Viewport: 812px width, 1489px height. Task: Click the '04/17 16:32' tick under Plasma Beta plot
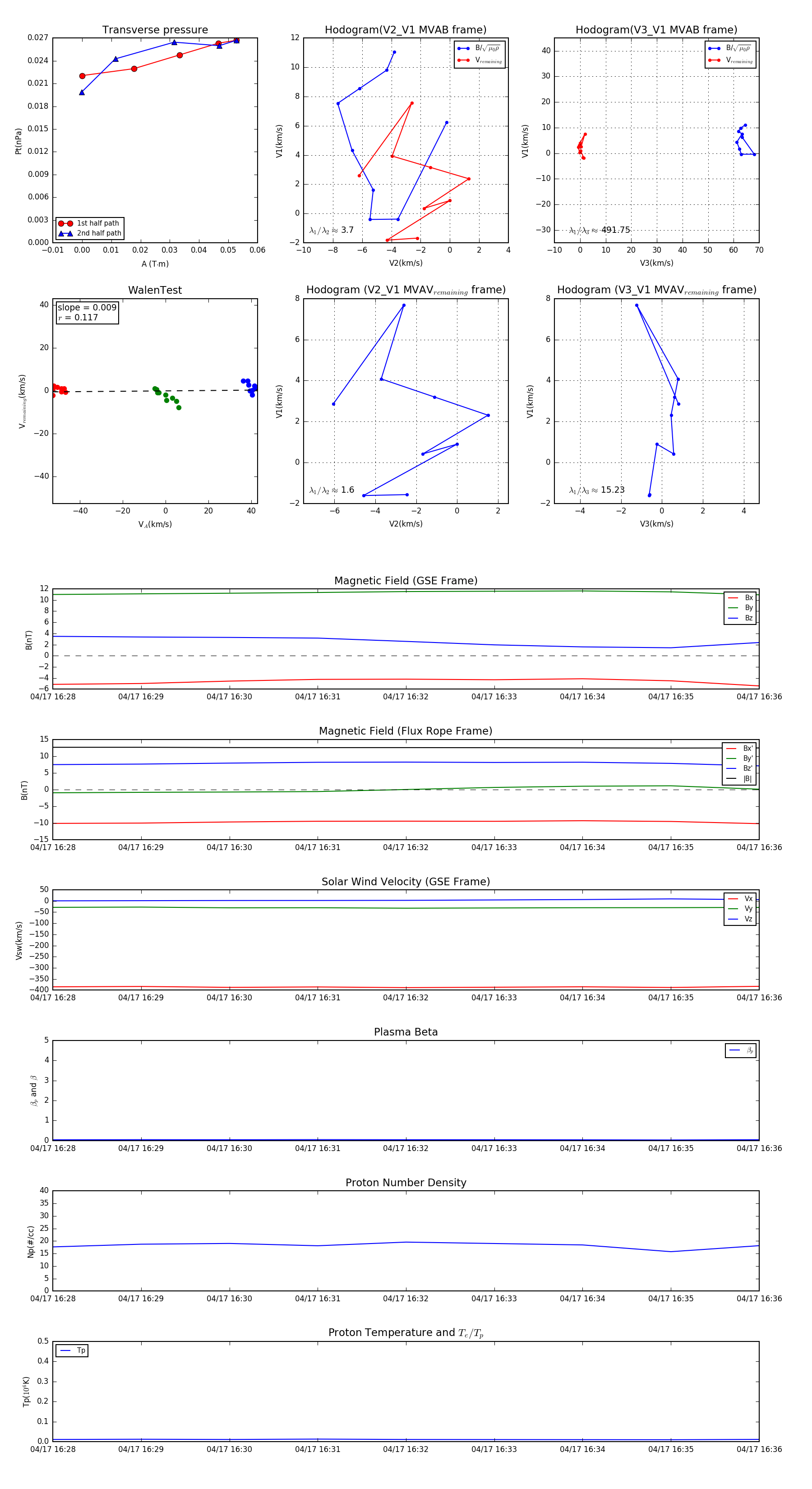(406, 1148)
